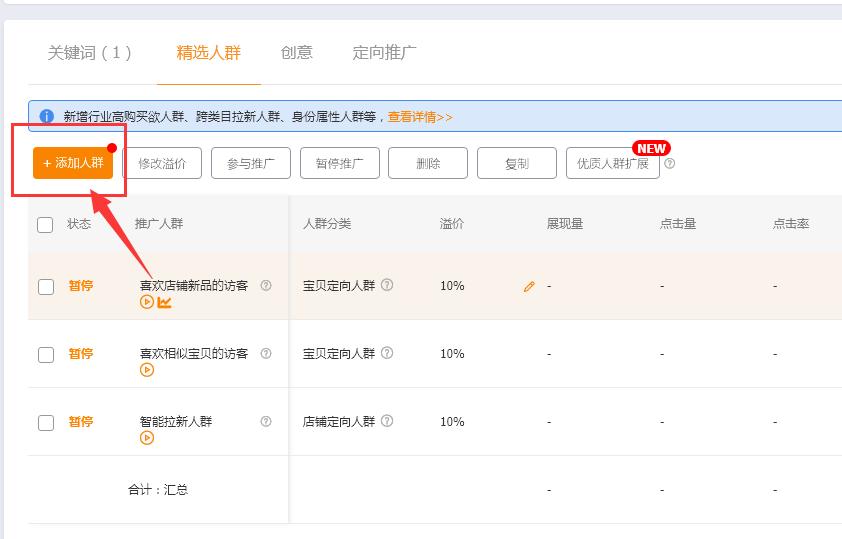The width and height of the screenshot is (842, 539).
Task: Click 暂停 status in 喜欢店铺新品的访客 row
Action: [81, 286]
